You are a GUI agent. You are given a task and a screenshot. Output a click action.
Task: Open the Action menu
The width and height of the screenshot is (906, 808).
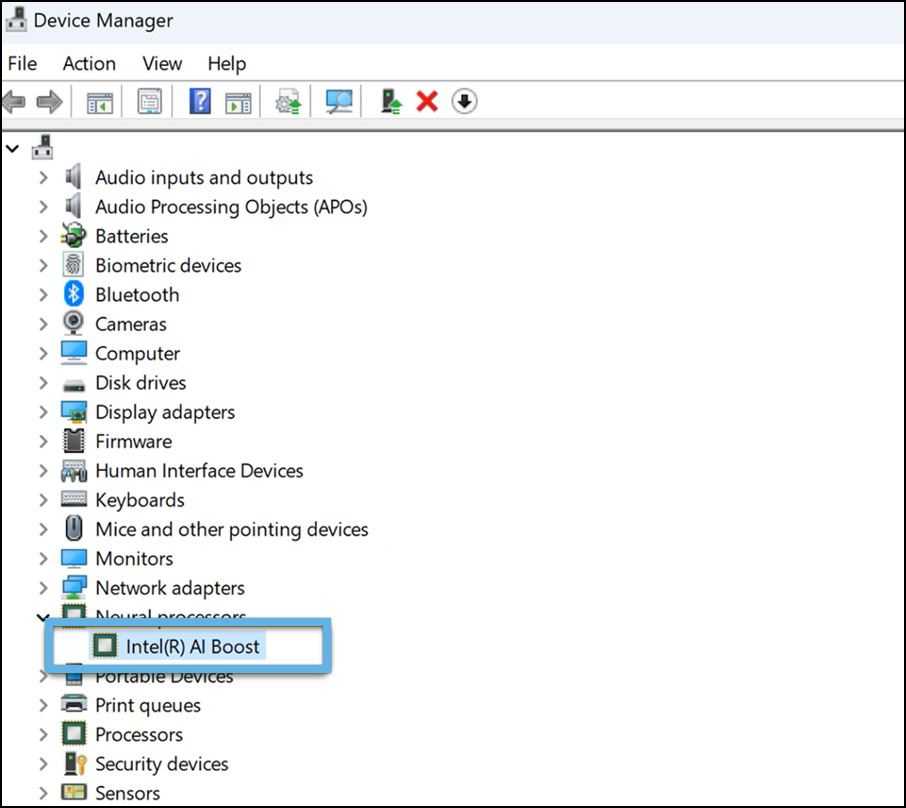click(x=88, y=63)
